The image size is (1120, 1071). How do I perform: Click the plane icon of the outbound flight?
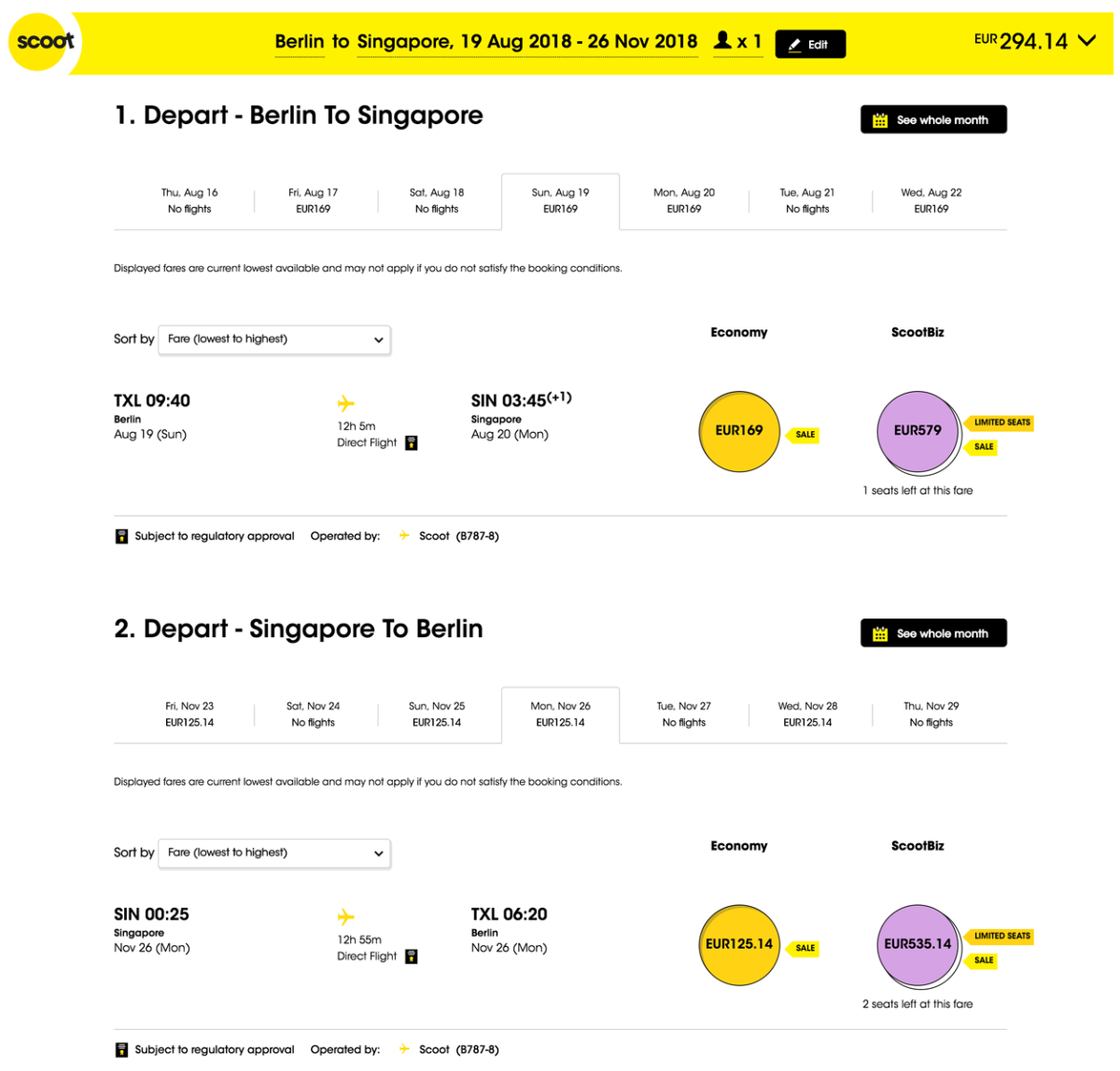(x=345, y=403)
